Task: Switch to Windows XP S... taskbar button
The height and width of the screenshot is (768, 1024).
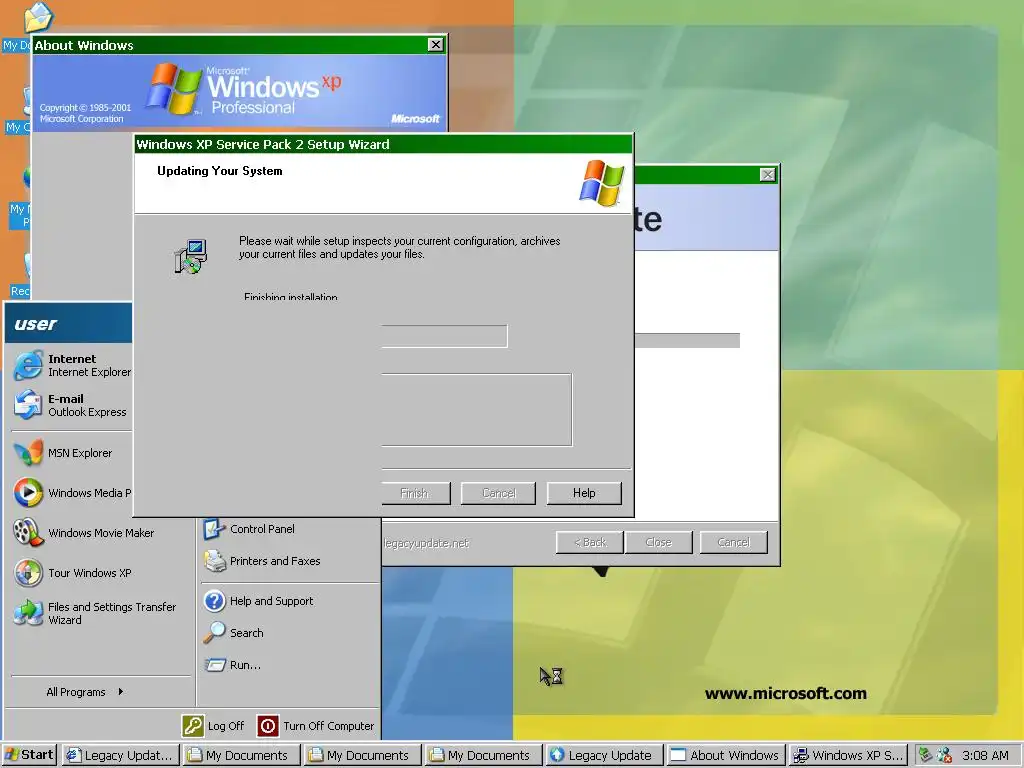Action: click(847, 755)
